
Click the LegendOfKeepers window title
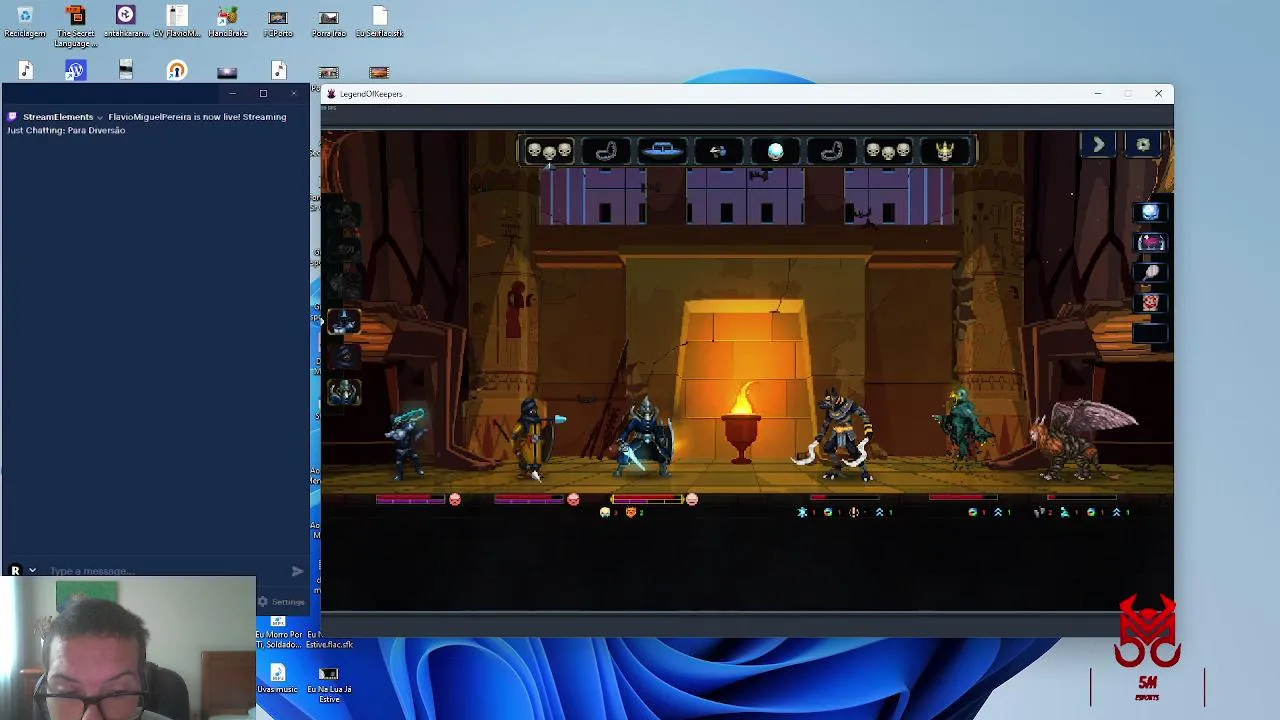click(x=371, y=94)
